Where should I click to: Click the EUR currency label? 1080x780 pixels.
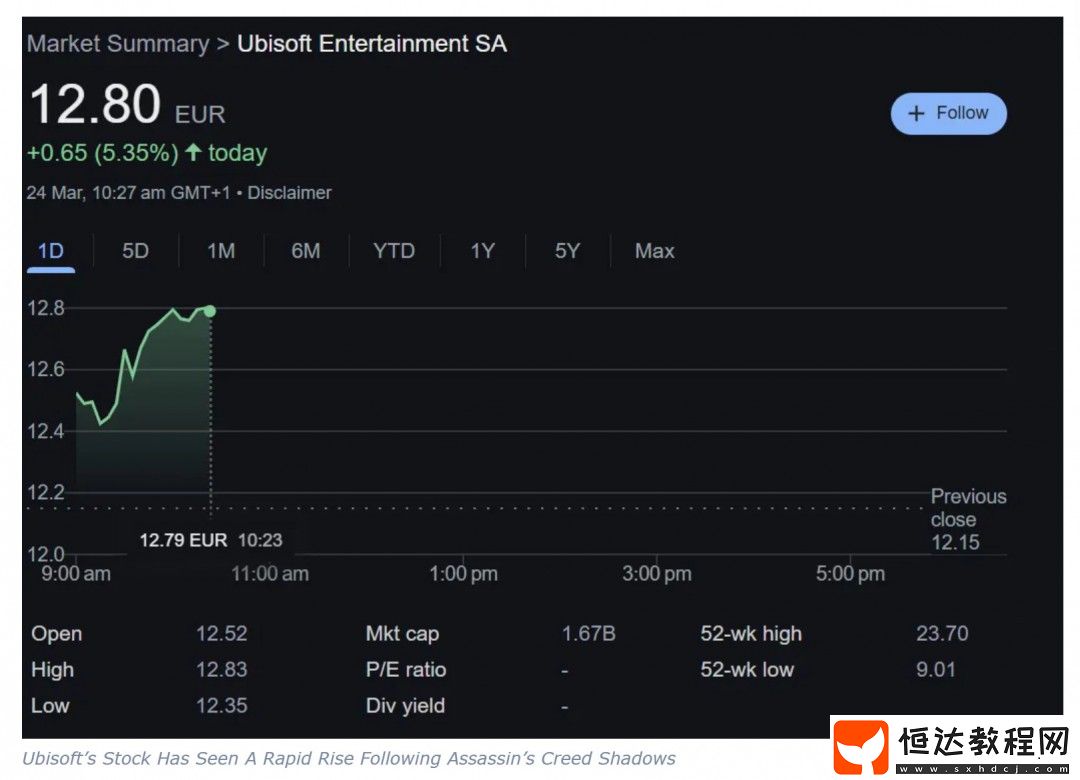coord(200,114)
